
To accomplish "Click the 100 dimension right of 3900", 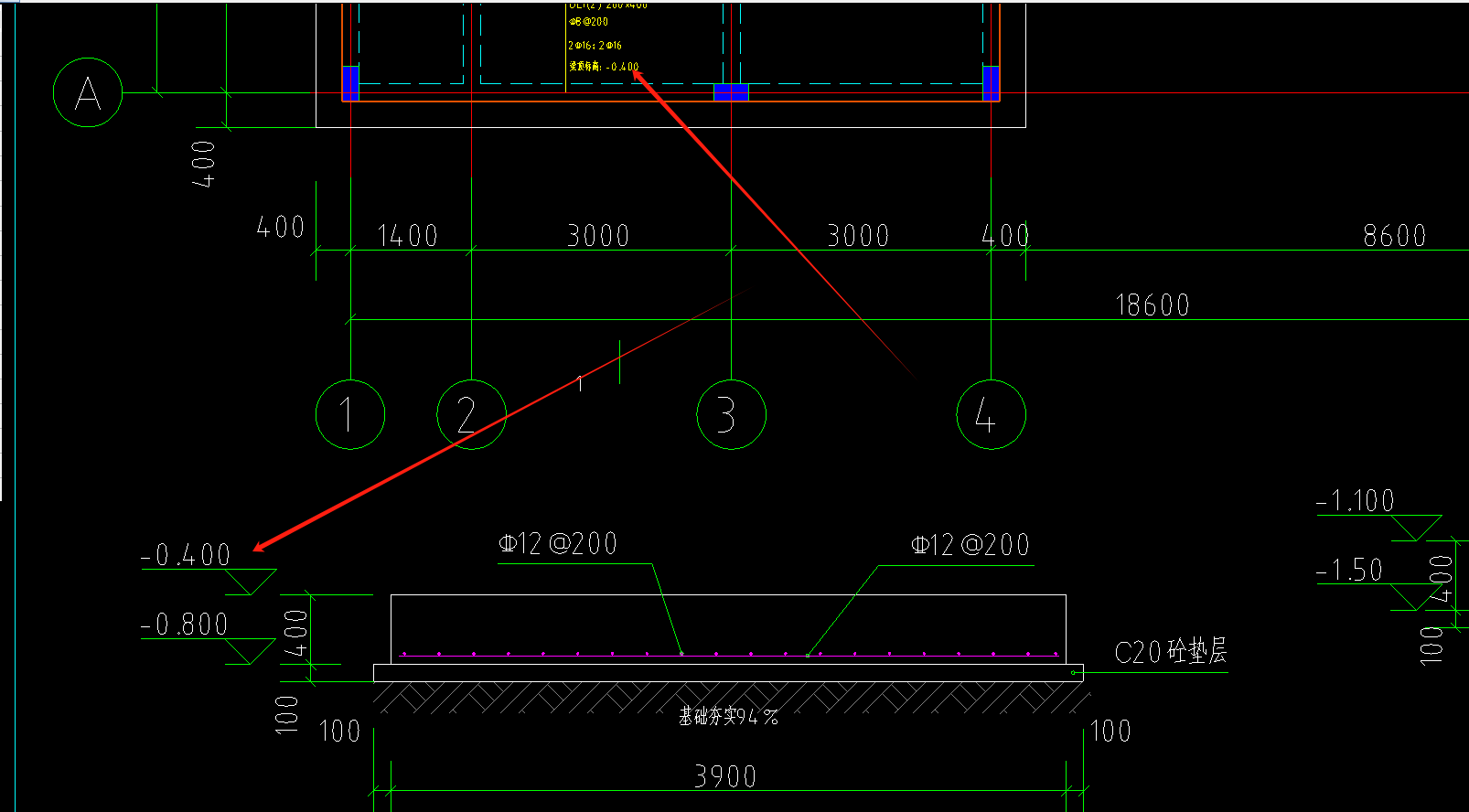I will point(1111,732).
